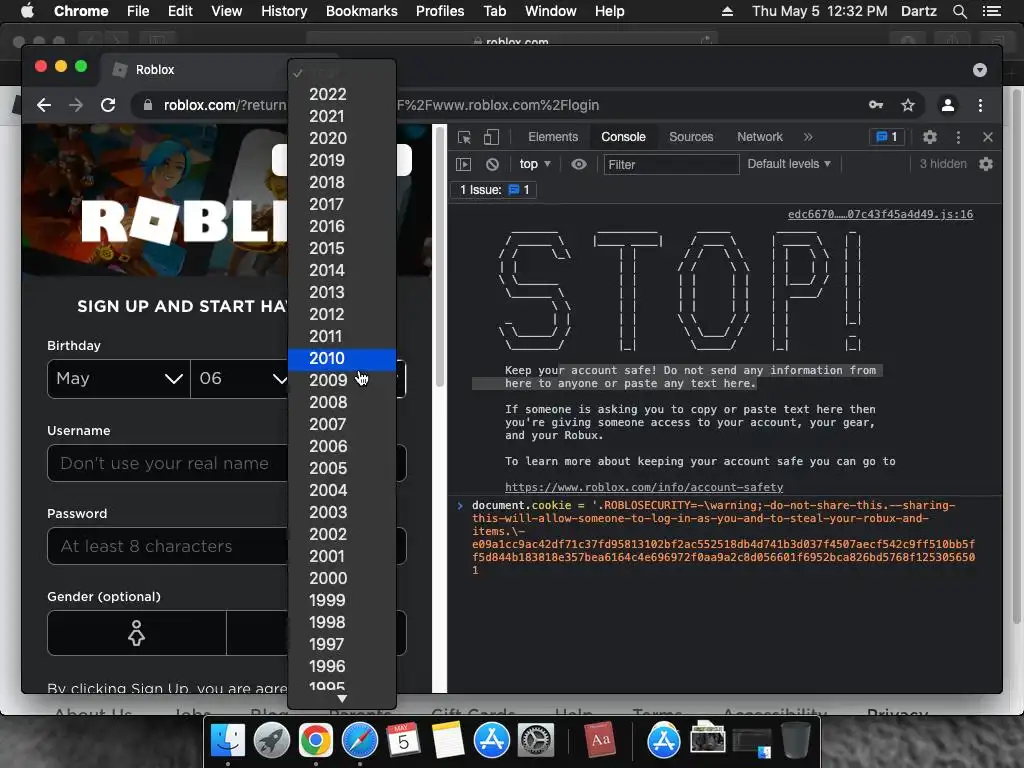Open Spotlight search in menu bar
Image resolution: width=1024 pixels, height=768 pixels.
point(959,11)
